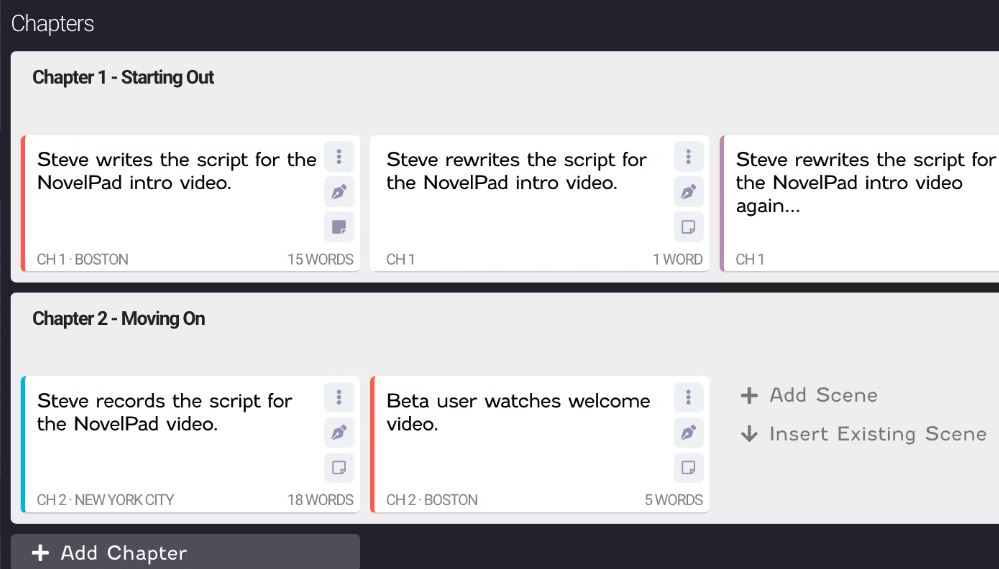This screenshot has height=569, width=999.
Task: Open filled note icon on first scene card
Action: [x=339, y=226]
